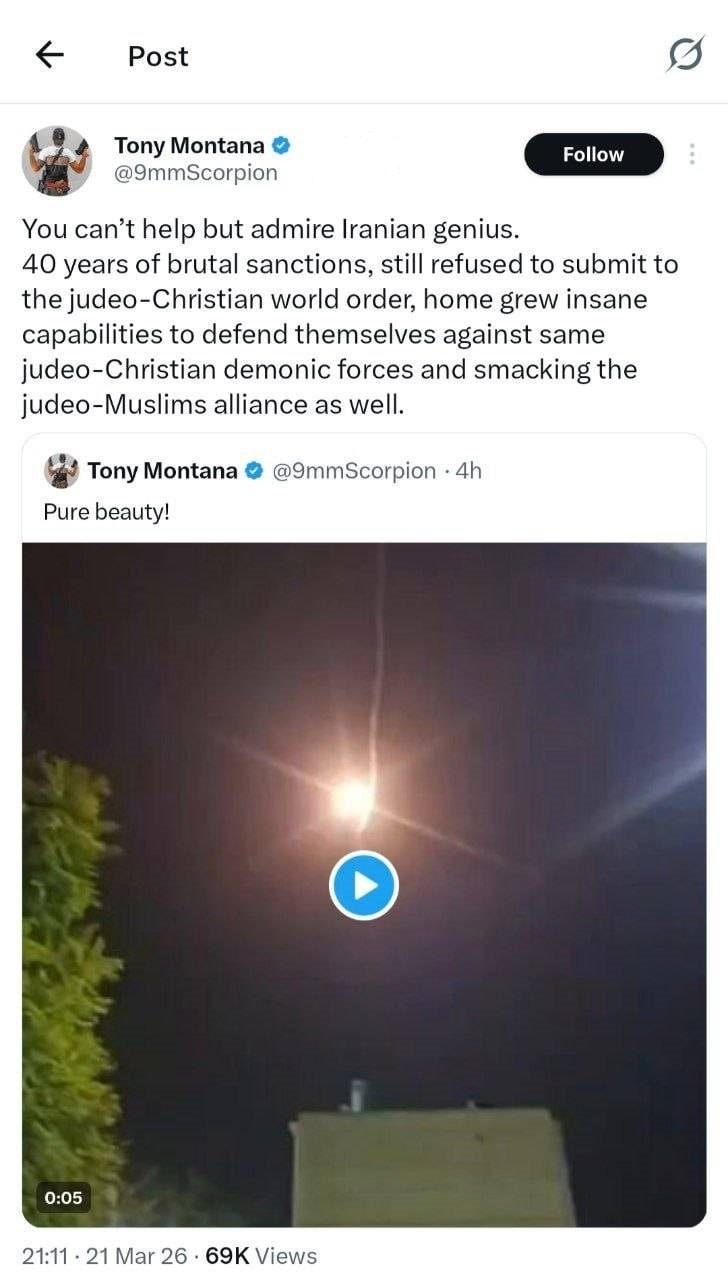The width and height of the screenshot is (728, 1280).
Task: Click the "Post" header title
Action: tap(158, 57)
